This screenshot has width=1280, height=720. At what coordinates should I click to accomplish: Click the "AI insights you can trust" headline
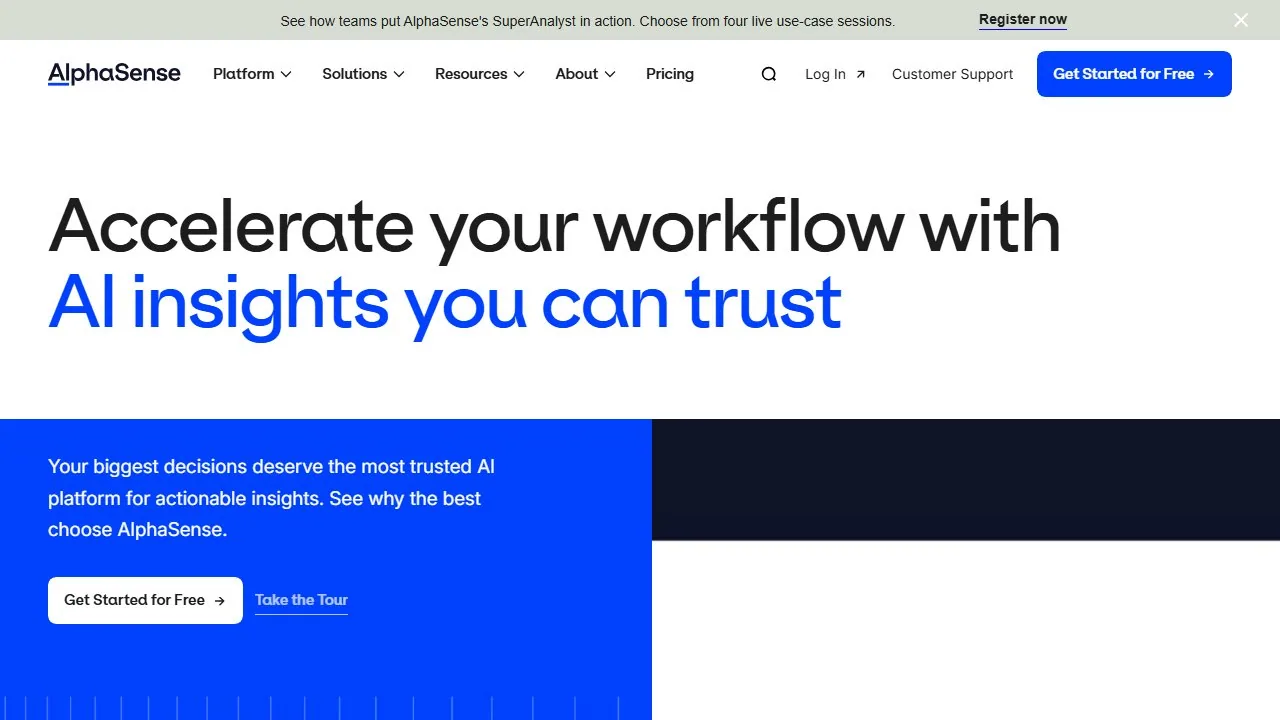click(445, 302)
